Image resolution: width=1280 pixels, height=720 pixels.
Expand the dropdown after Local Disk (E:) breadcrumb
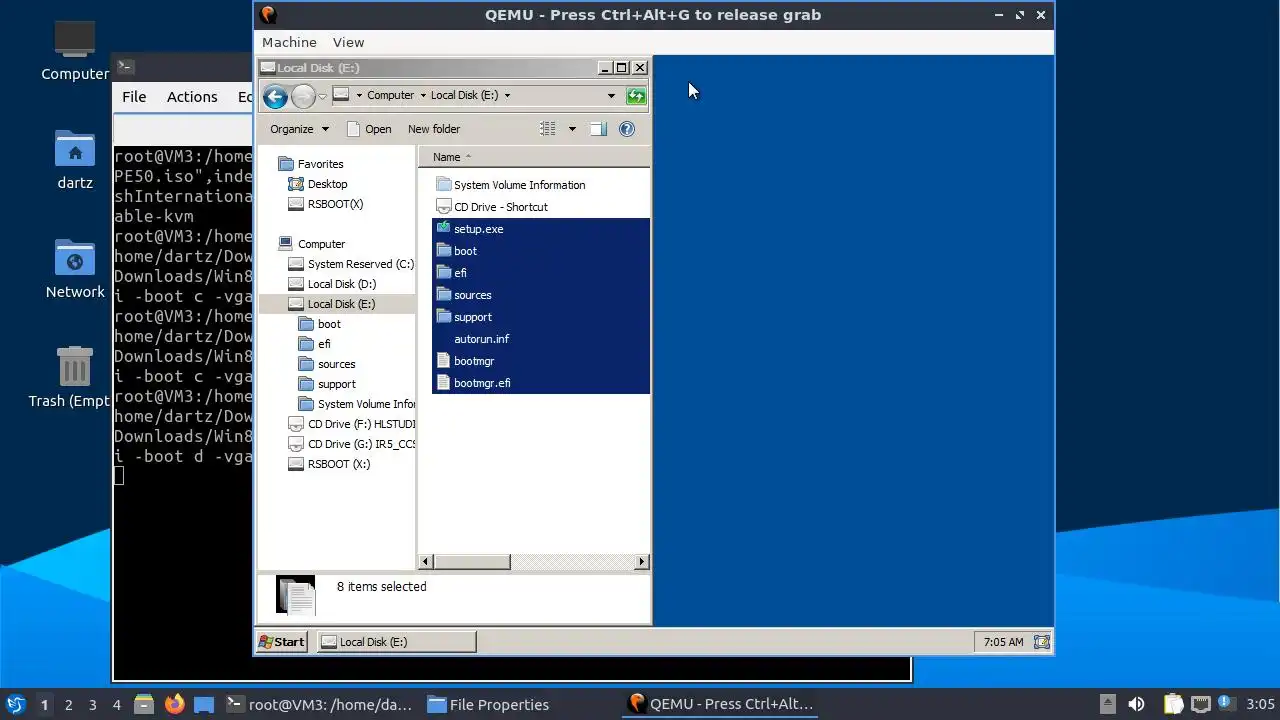coord(507,96)
